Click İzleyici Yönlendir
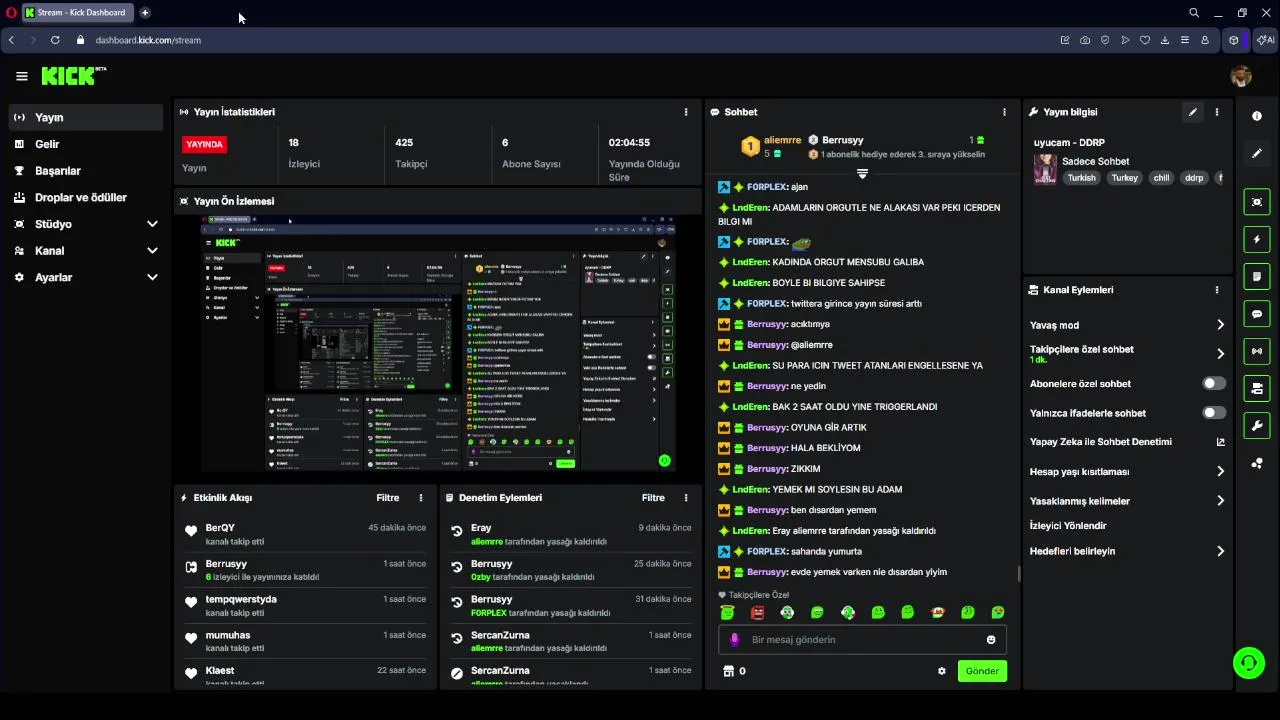 click(x=1068, y=526)
